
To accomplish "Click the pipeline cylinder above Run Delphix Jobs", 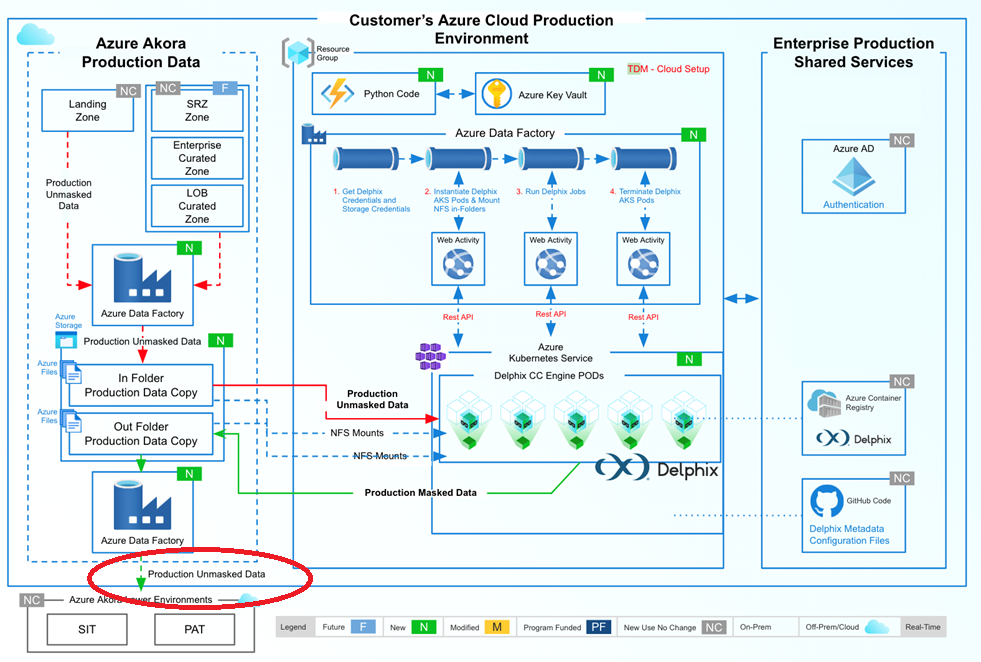I will pyautogui.click(x=551, y=158).
